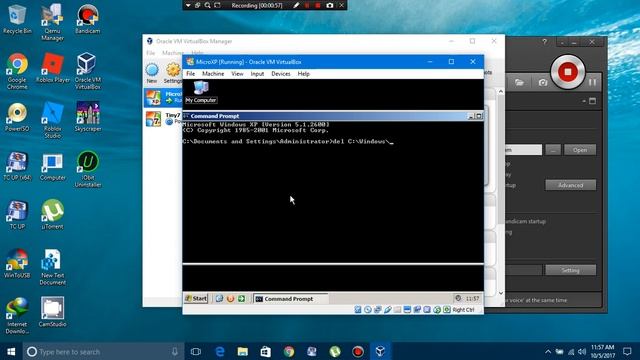Screen dimensions: 640x360
Task: Click volume speaker icon in system tray
Action: [x=582, y=351]
